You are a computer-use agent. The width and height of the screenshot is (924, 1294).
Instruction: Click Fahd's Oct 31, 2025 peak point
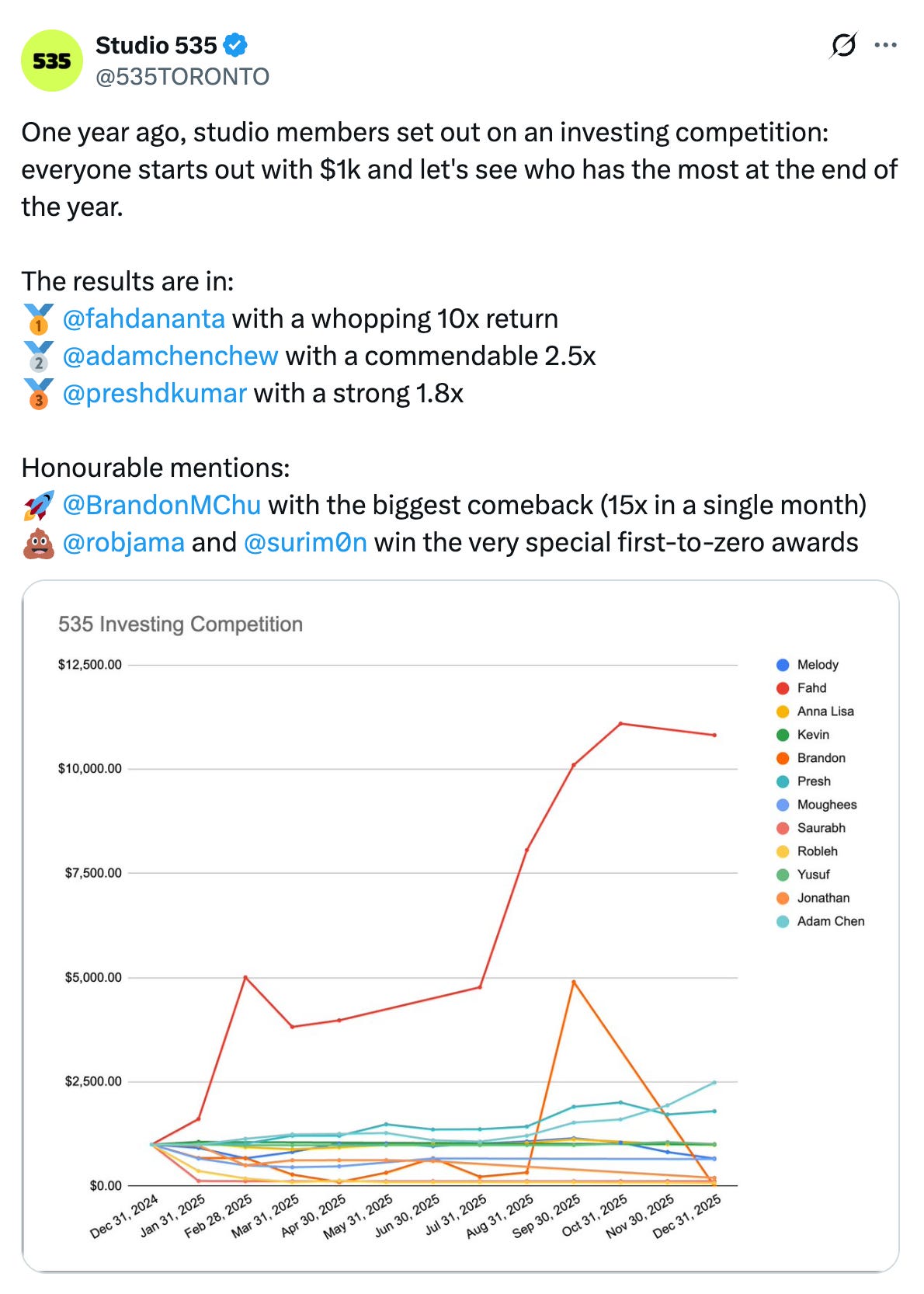point(620,723)
